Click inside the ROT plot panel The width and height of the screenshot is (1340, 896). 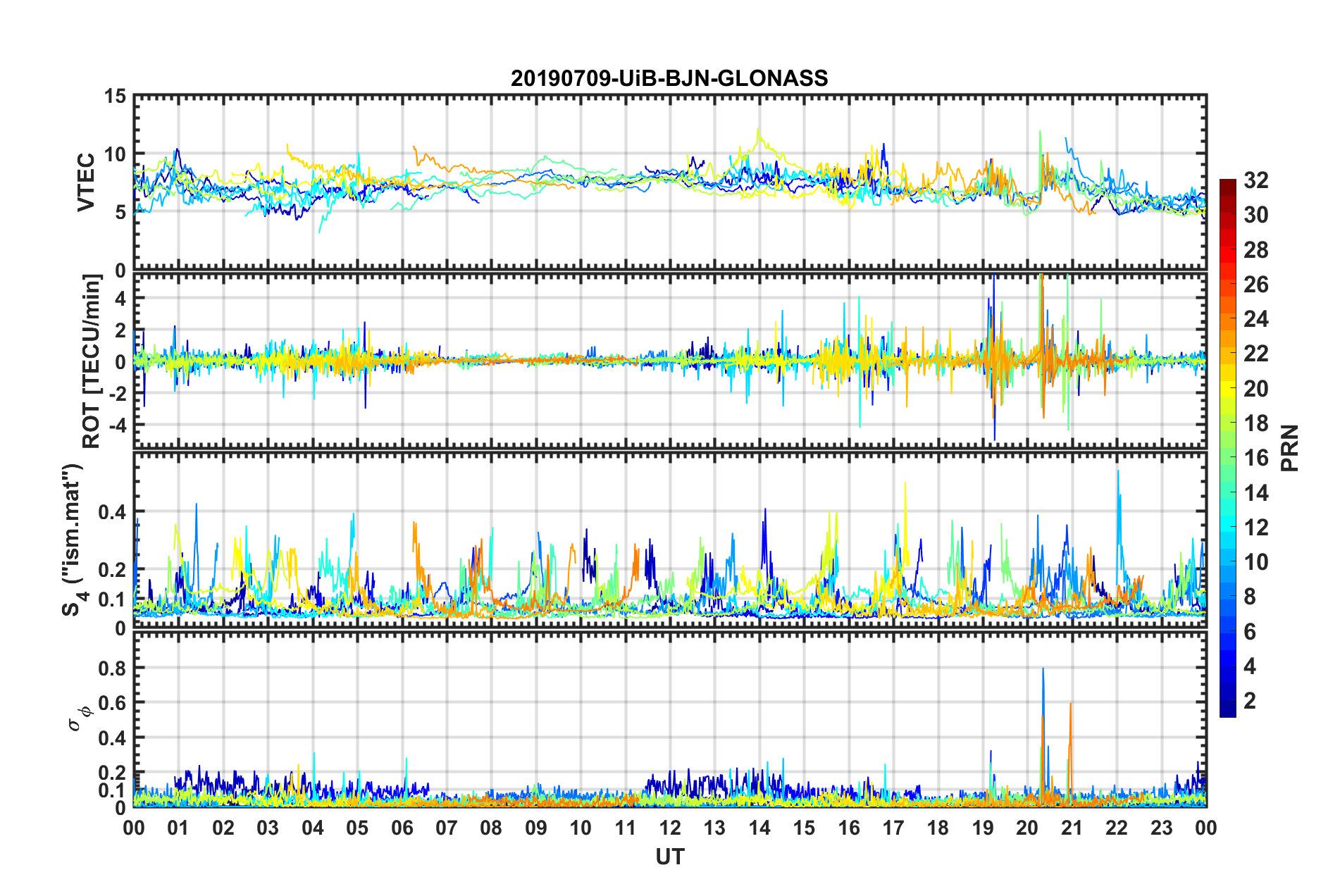click(670, 361)
